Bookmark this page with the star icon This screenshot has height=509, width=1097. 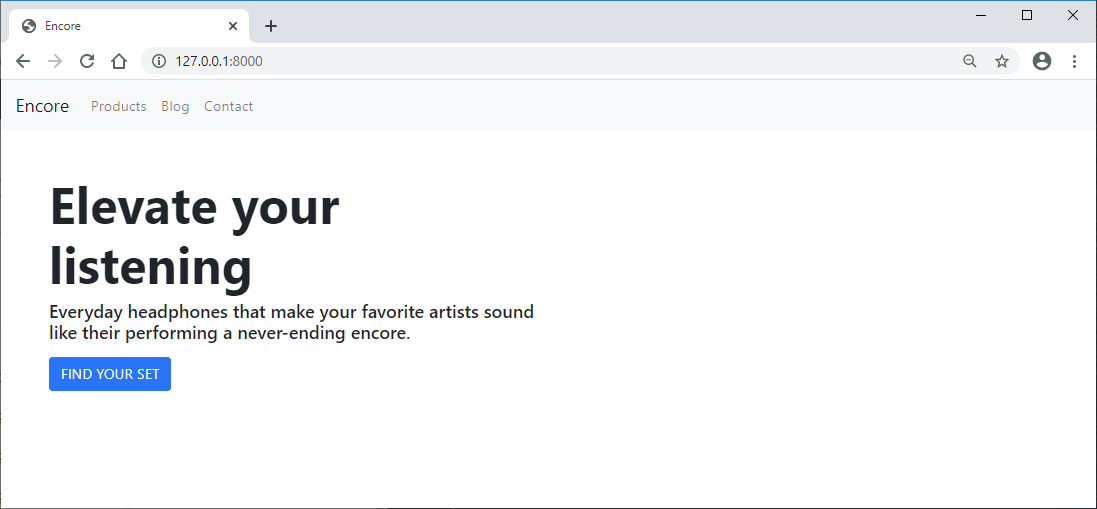tap(1002, 62)
